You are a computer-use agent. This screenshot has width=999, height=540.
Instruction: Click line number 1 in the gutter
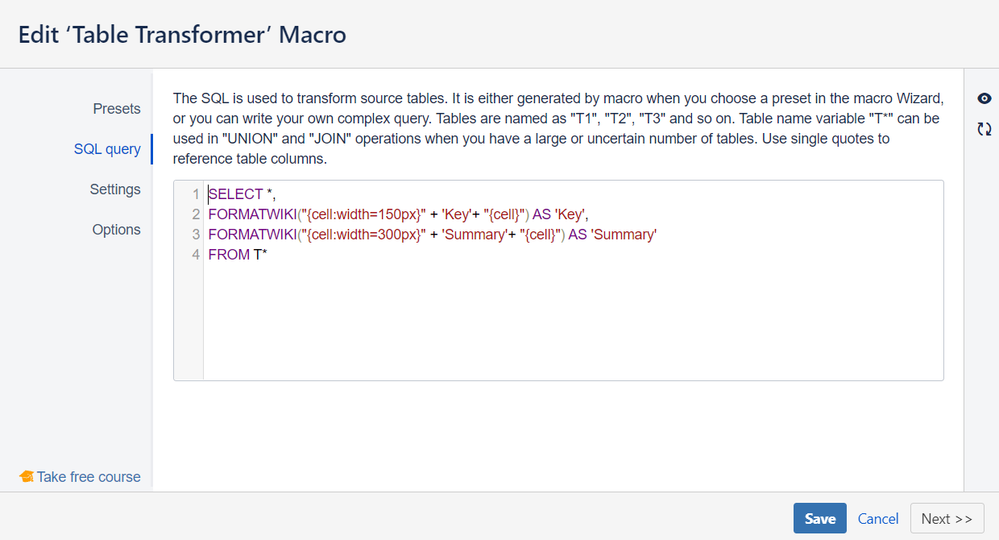click(196, 194)
